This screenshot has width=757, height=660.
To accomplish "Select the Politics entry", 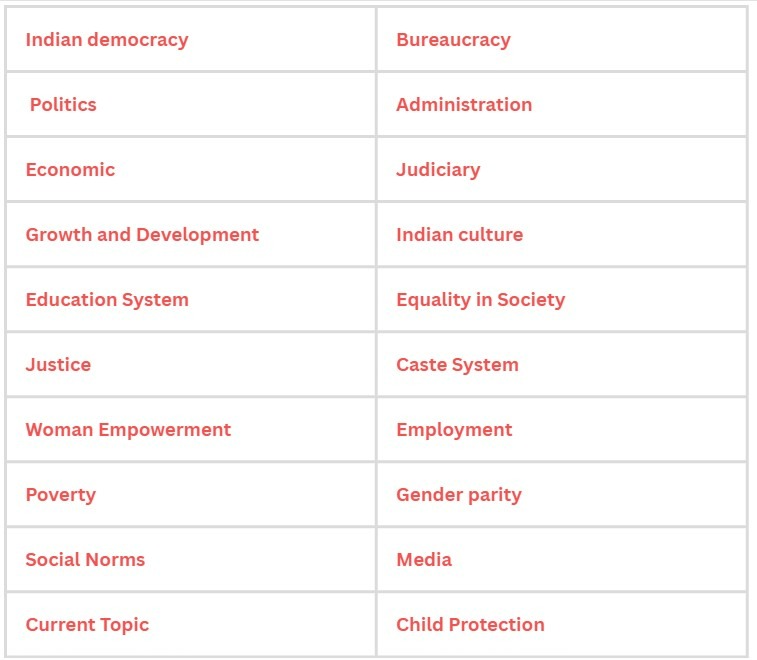I will (63, 105).
